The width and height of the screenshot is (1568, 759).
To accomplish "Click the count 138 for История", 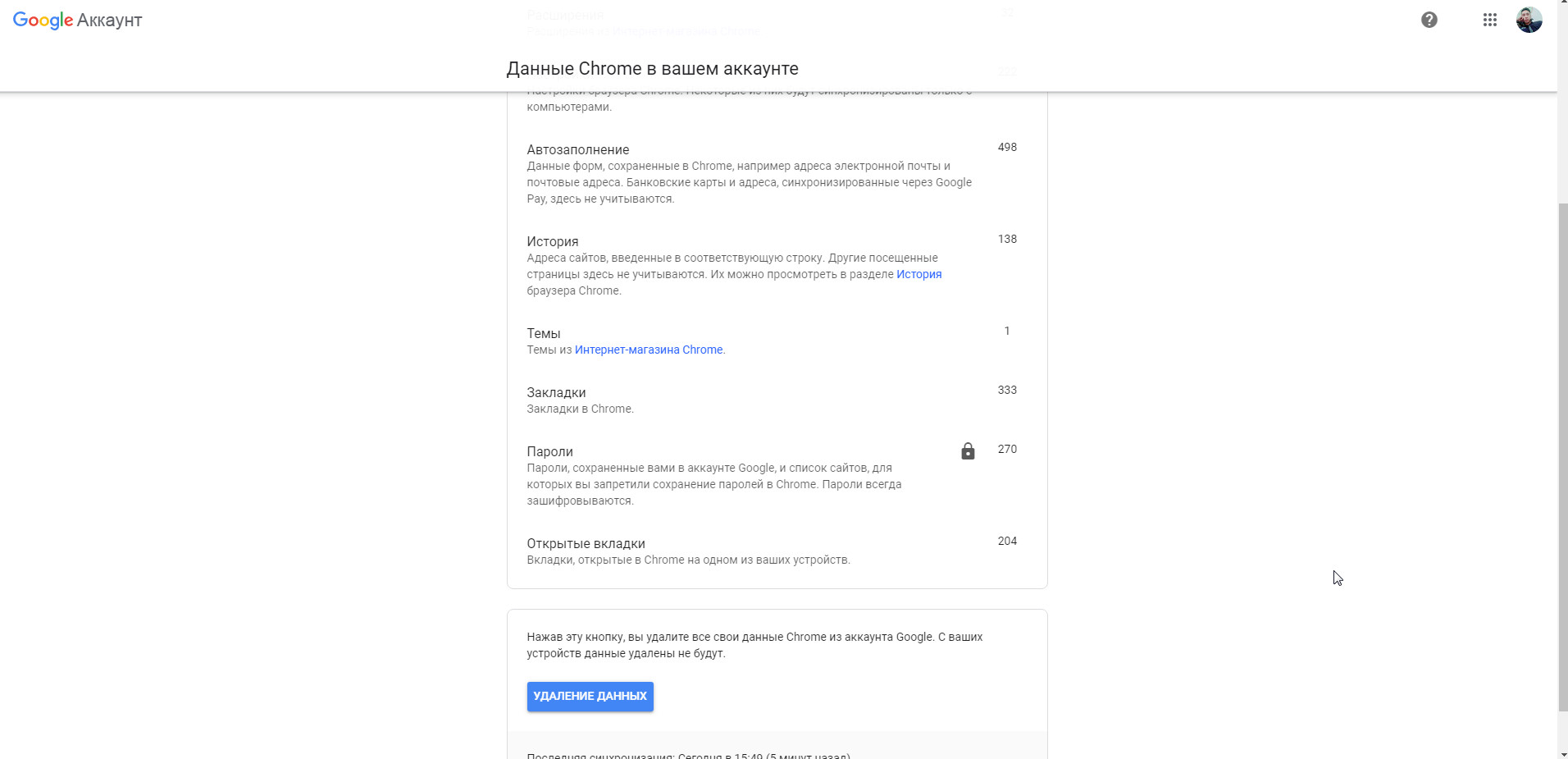I will tap(1007, 239).
